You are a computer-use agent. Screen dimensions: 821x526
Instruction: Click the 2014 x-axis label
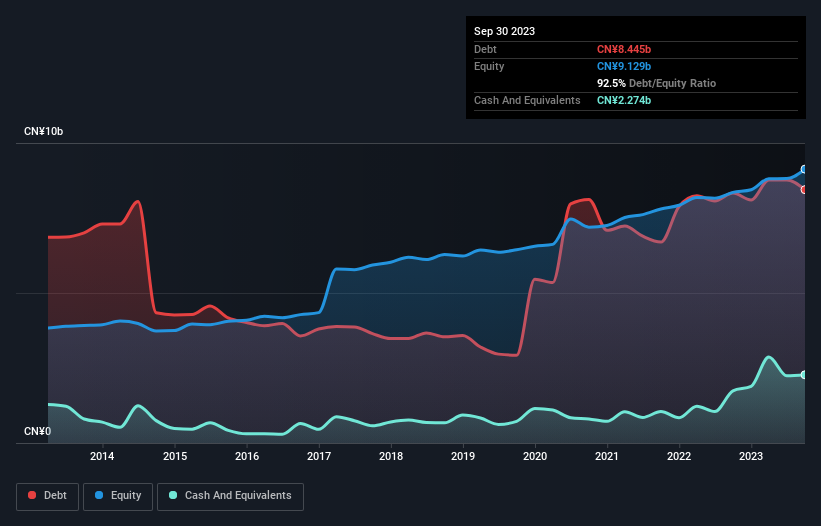tap(102, 456)
